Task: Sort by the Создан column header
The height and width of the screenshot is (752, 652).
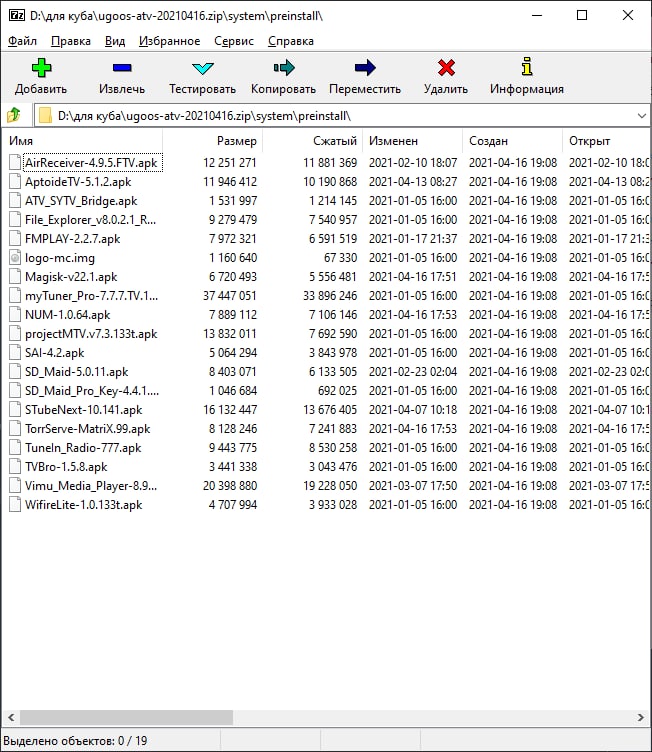Action: click(513, 141)
